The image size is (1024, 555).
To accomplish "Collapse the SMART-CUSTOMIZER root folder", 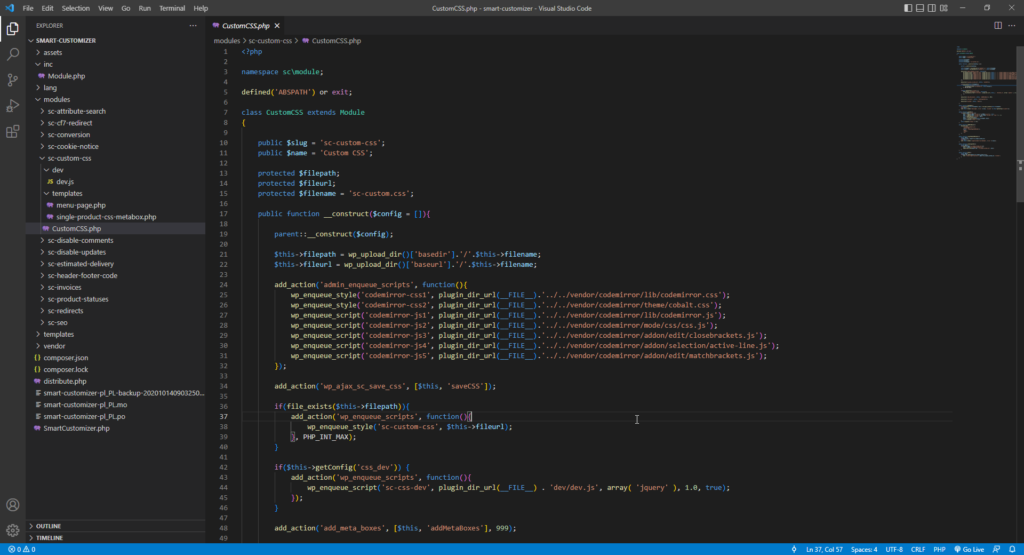I will [65, 40].
